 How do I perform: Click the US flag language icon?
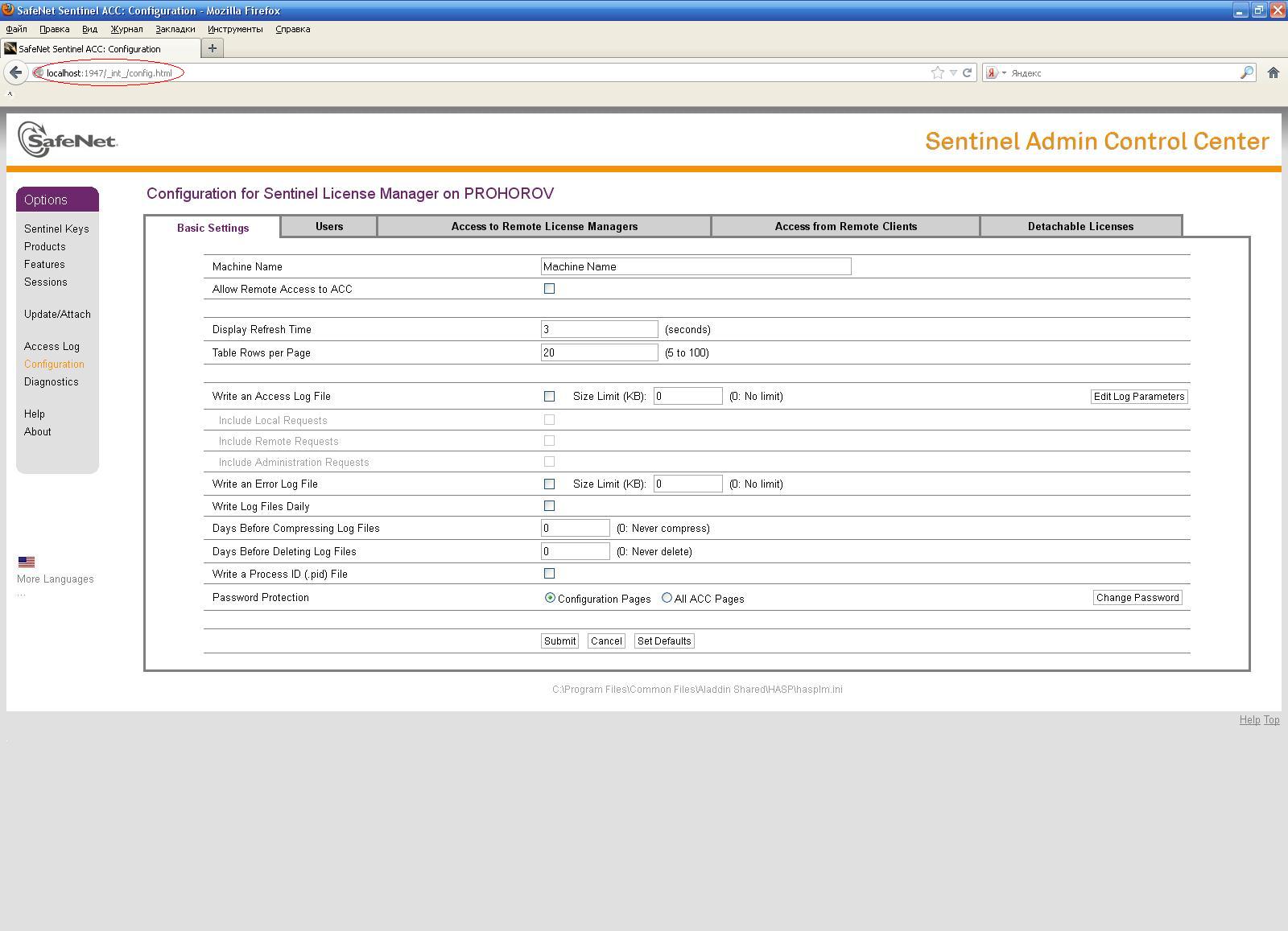click(27, 562)
